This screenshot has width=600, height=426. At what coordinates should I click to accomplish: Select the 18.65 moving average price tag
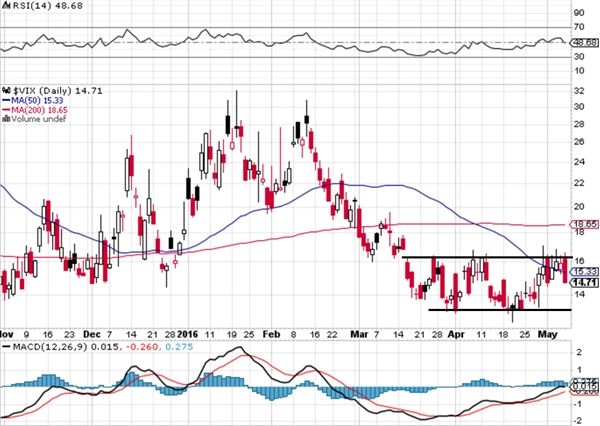coord(584,224)
